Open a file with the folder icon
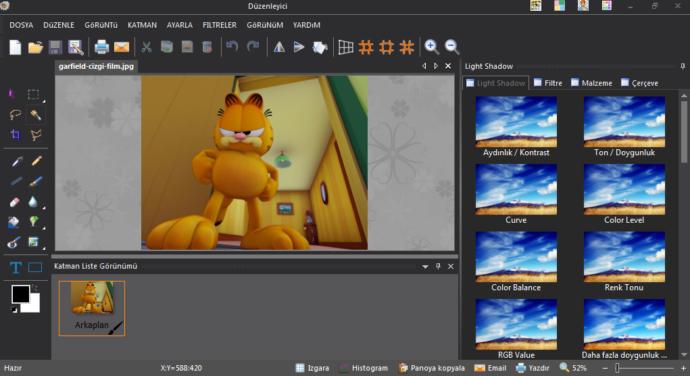This screenshot has width=690, height=376. (35, 47)
